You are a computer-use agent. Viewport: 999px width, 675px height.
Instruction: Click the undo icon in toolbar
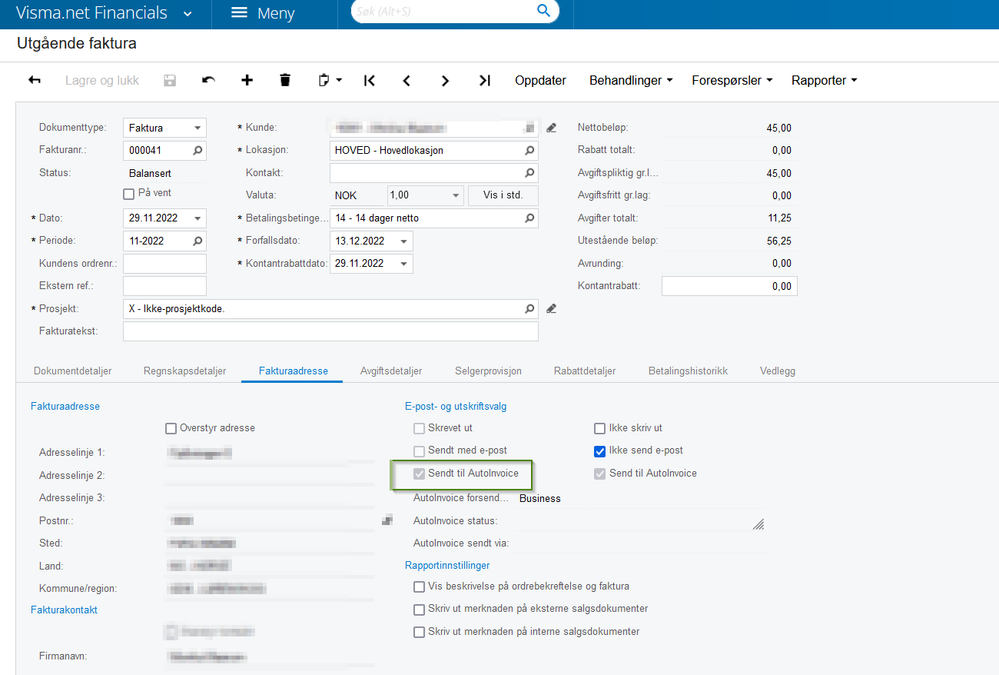[x=208, y=80]
